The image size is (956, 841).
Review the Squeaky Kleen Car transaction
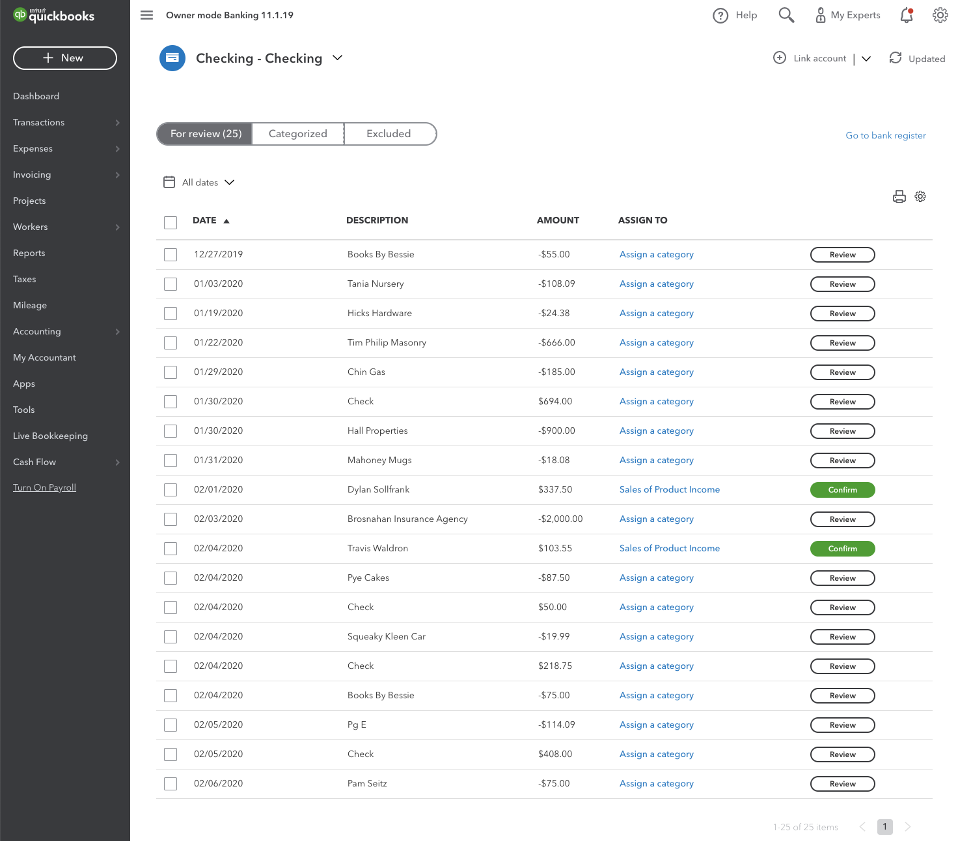pos(842,637)
